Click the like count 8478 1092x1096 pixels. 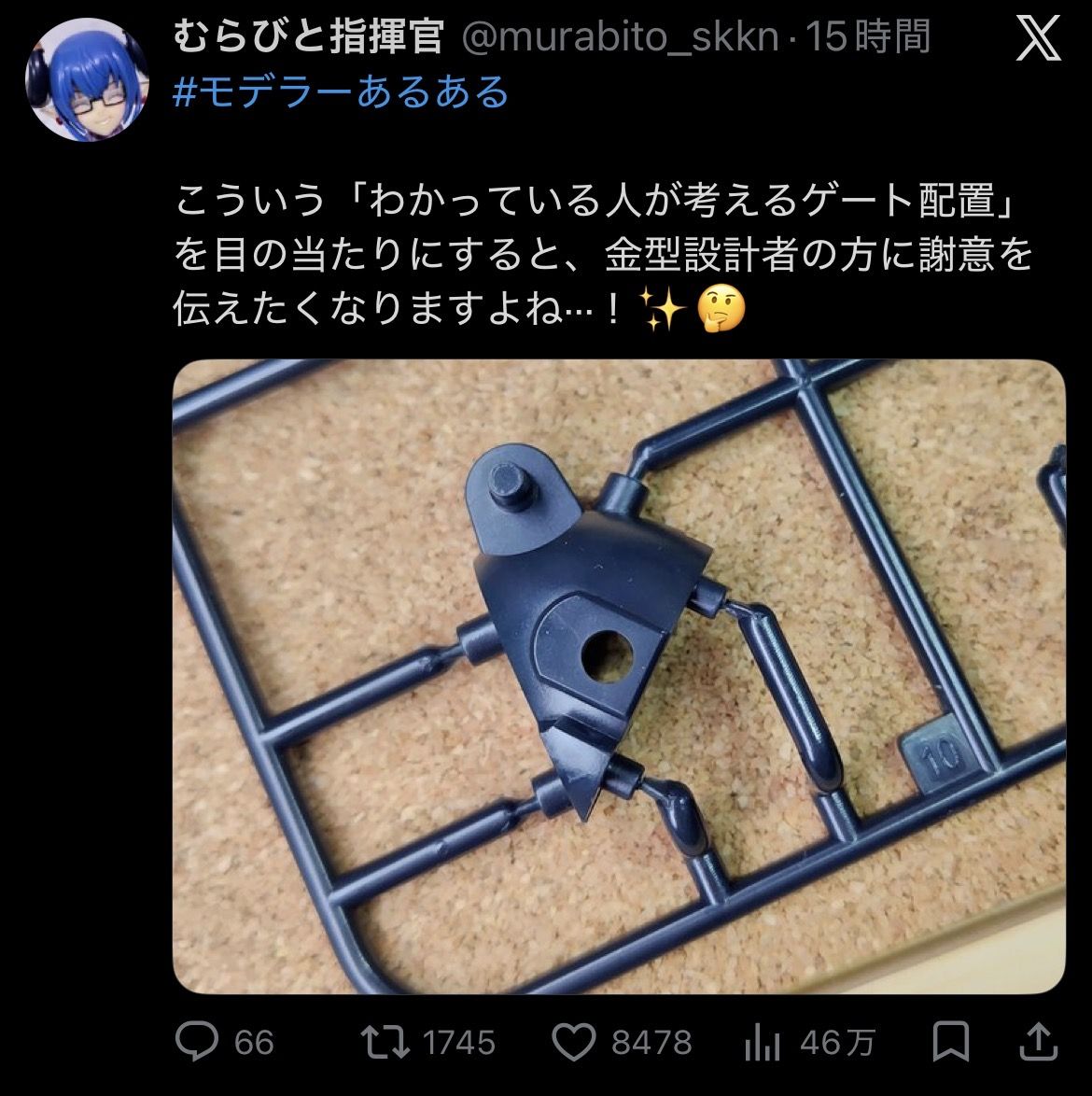651,1043
